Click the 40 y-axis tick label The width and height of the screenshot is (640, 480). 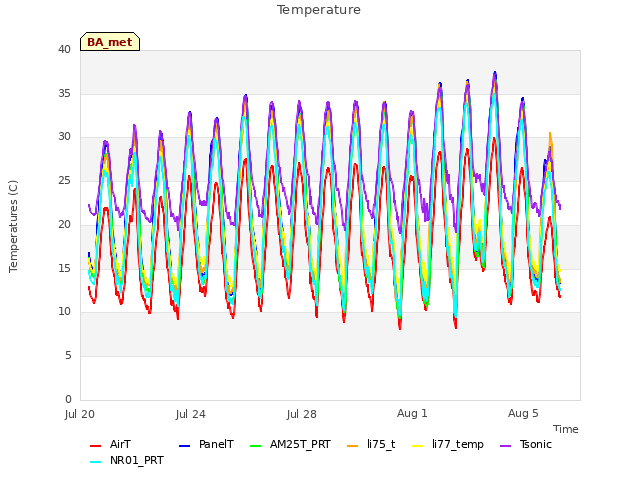[x=64, y=49]
